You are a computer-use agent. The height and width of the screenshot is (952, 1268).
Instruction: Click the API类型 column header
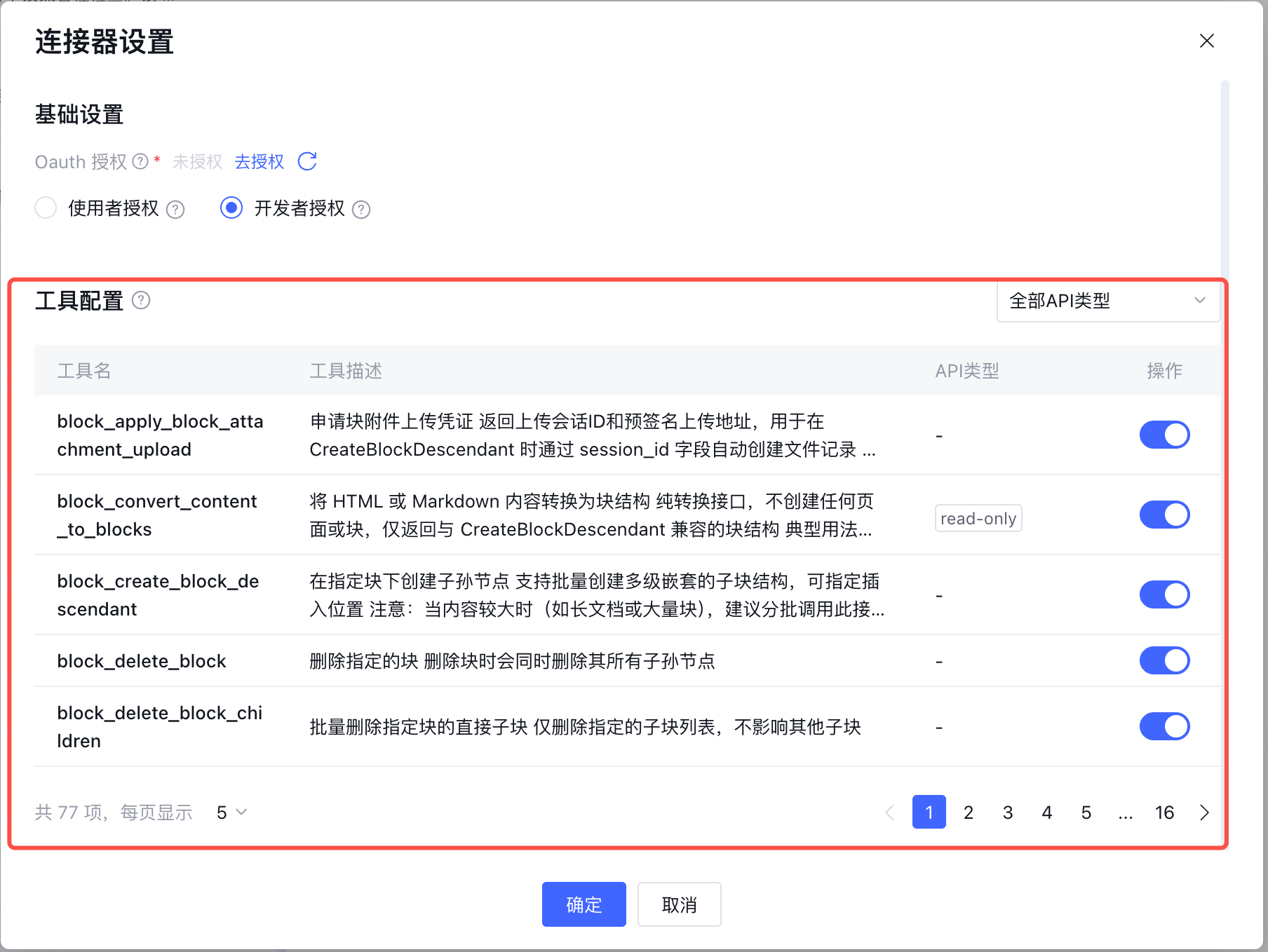(966, 370)
